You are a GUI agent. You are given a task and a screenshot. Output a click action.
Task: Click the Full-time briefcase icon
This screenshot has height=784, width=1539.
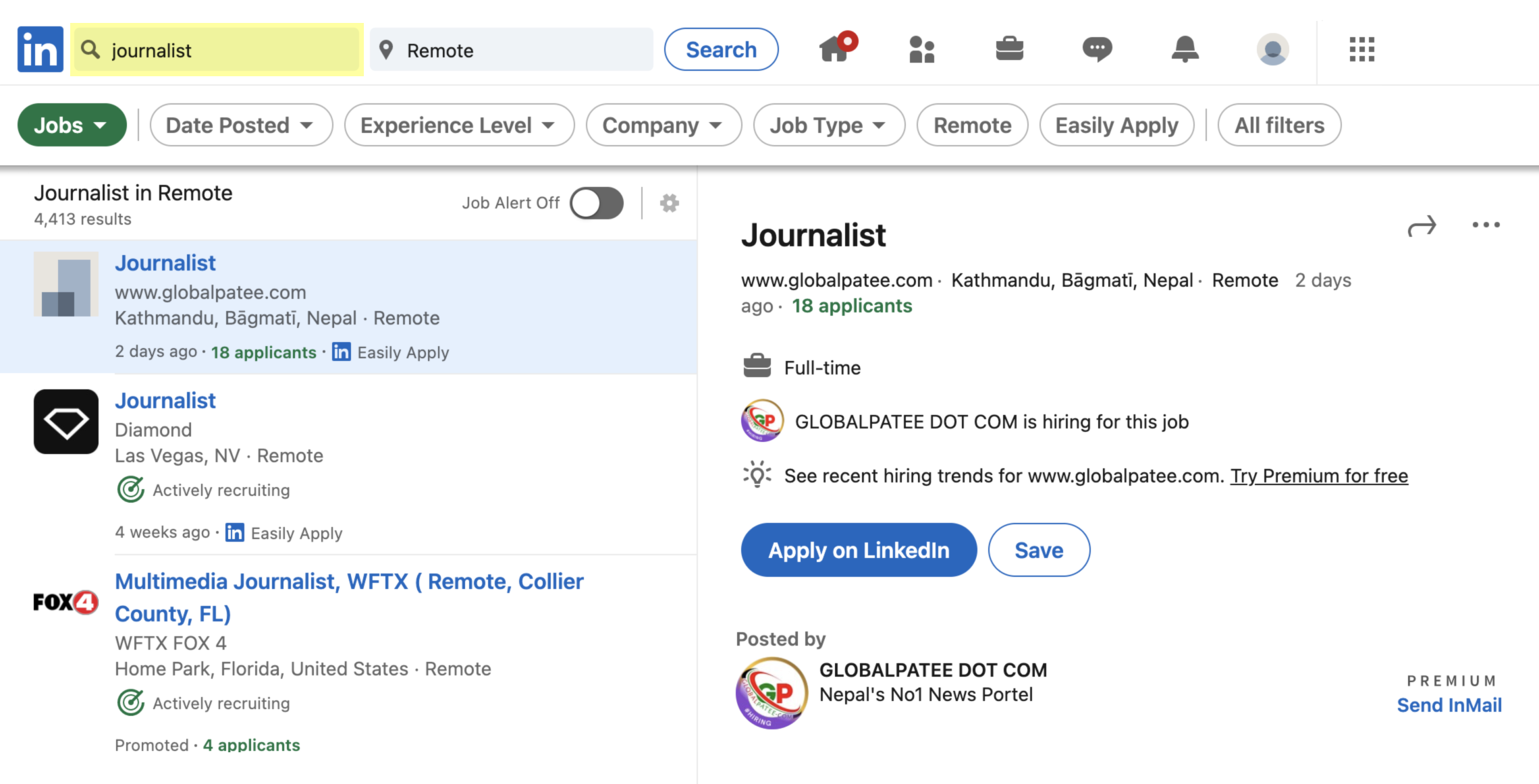[757, 366]
